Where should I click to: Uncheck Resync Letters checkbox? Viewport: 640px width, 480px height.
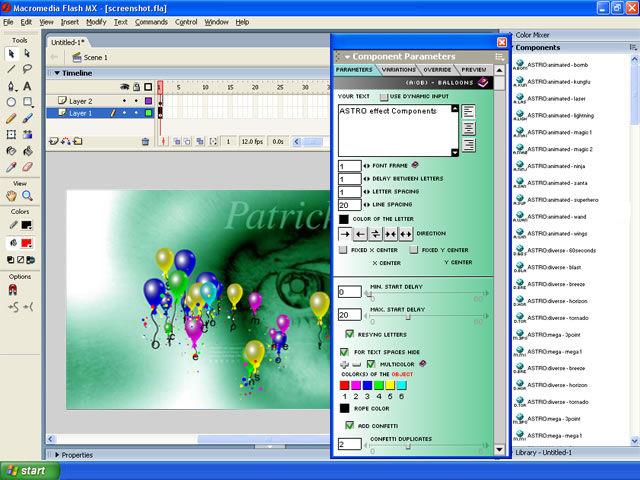[x=349, y=334]
